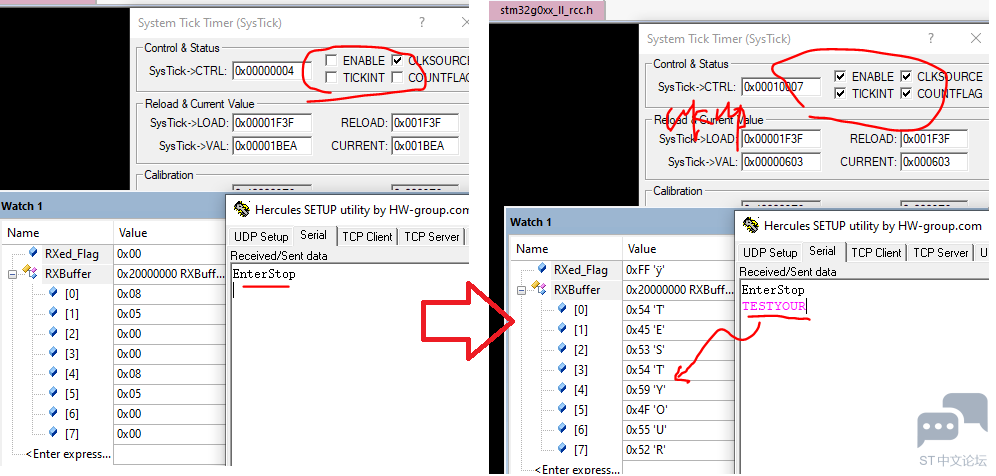Image resolution: width=996 pixels, height=476 pixels.
Task: Open TCP Client tab in left Hercules
Action: coord(367,236)
